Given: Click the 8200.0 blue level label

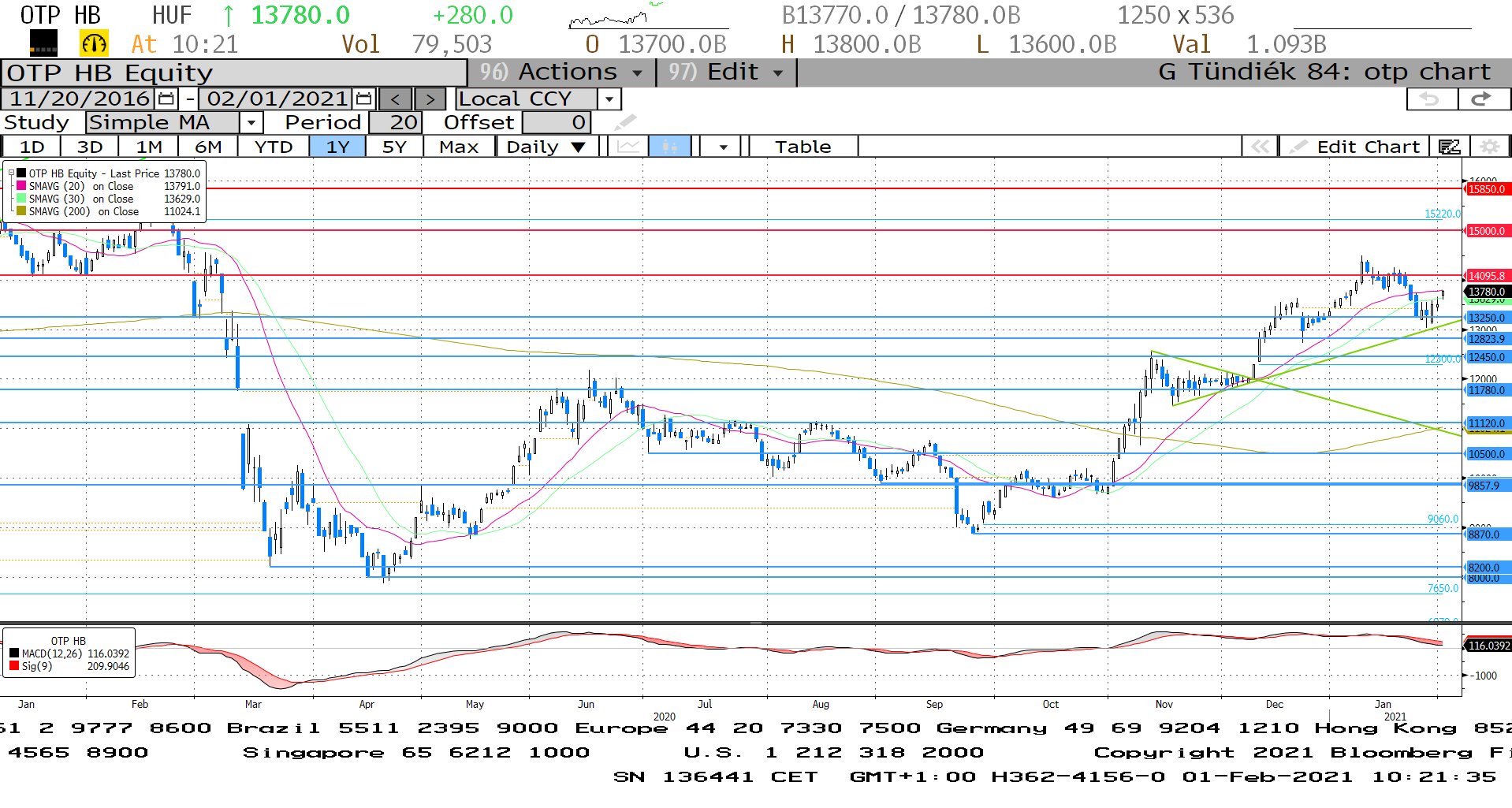Looking at the screenshot, I should coord(1487,568).
